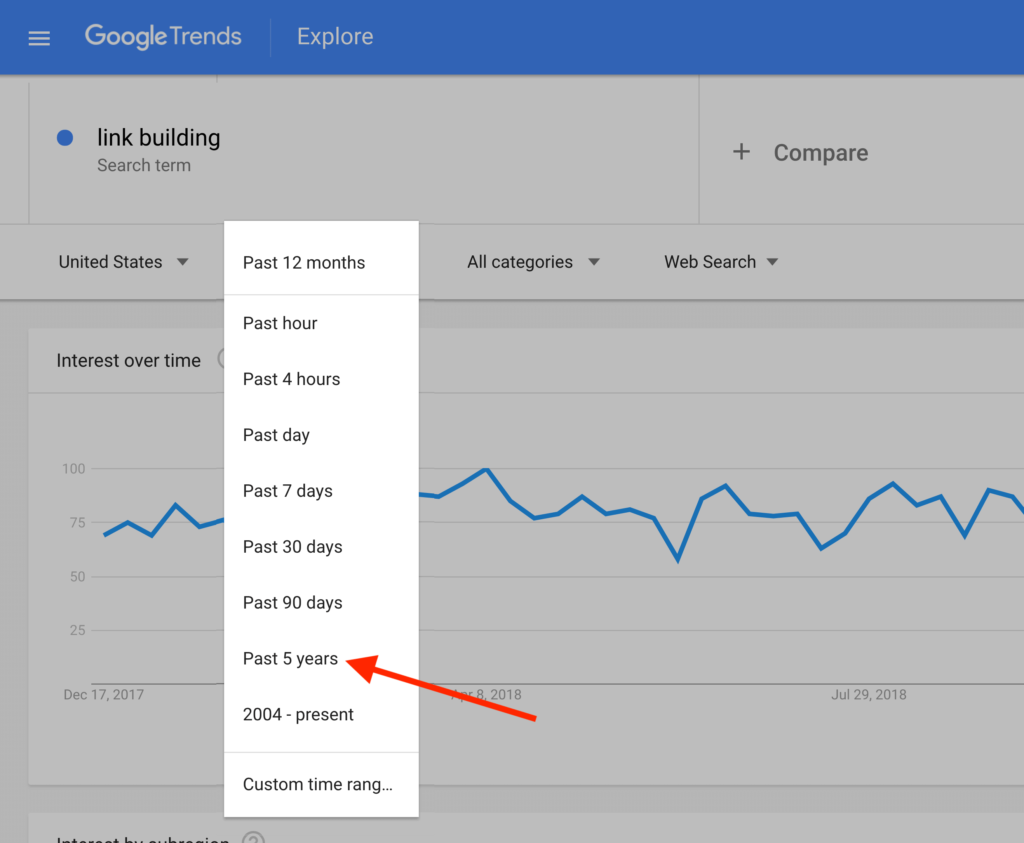Pick Past 30 days option

click(292, 547)
